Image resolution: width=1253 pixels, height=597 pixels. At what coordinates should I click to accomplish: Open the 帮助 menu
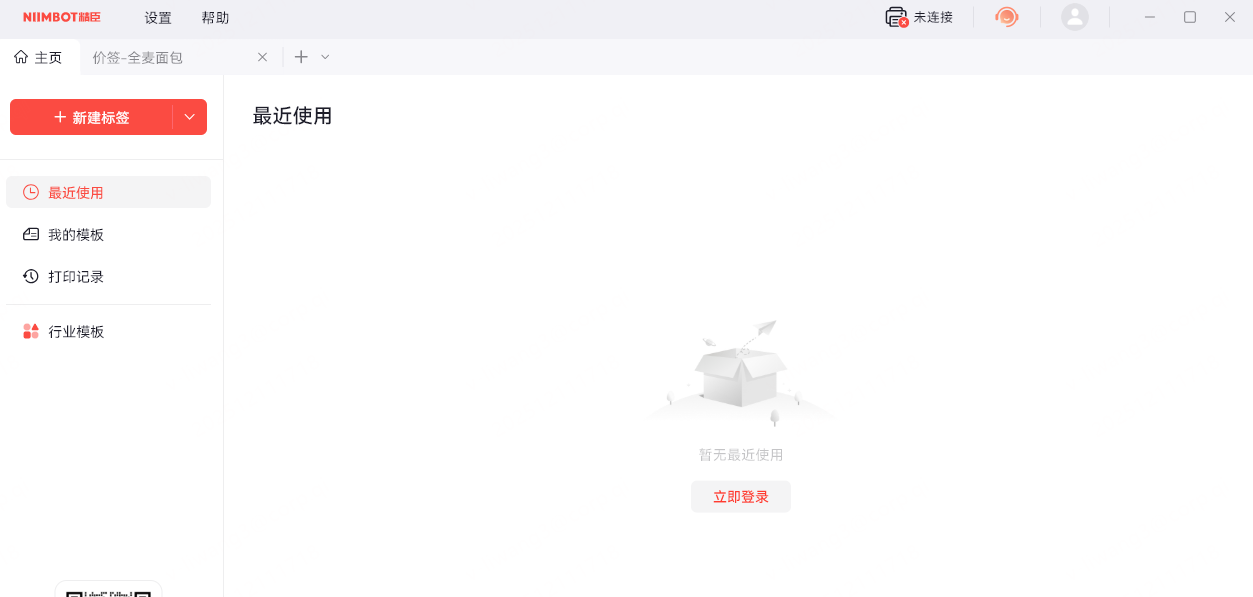tap(215, 18)
